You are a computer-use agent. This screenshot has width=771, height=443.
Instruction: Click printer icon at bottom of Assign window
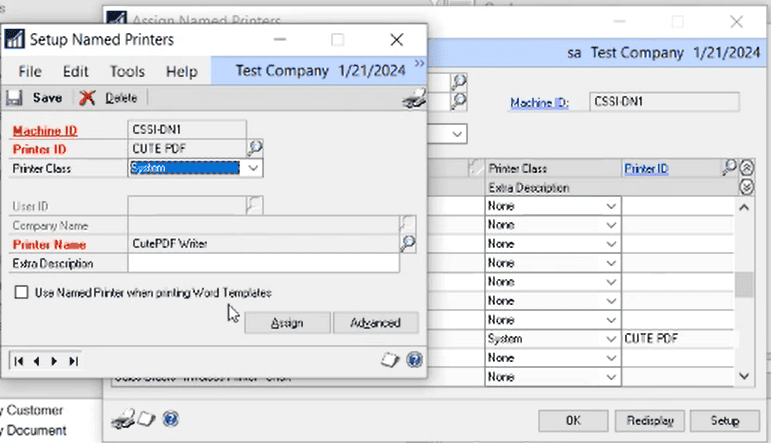[x=122, y=419]
